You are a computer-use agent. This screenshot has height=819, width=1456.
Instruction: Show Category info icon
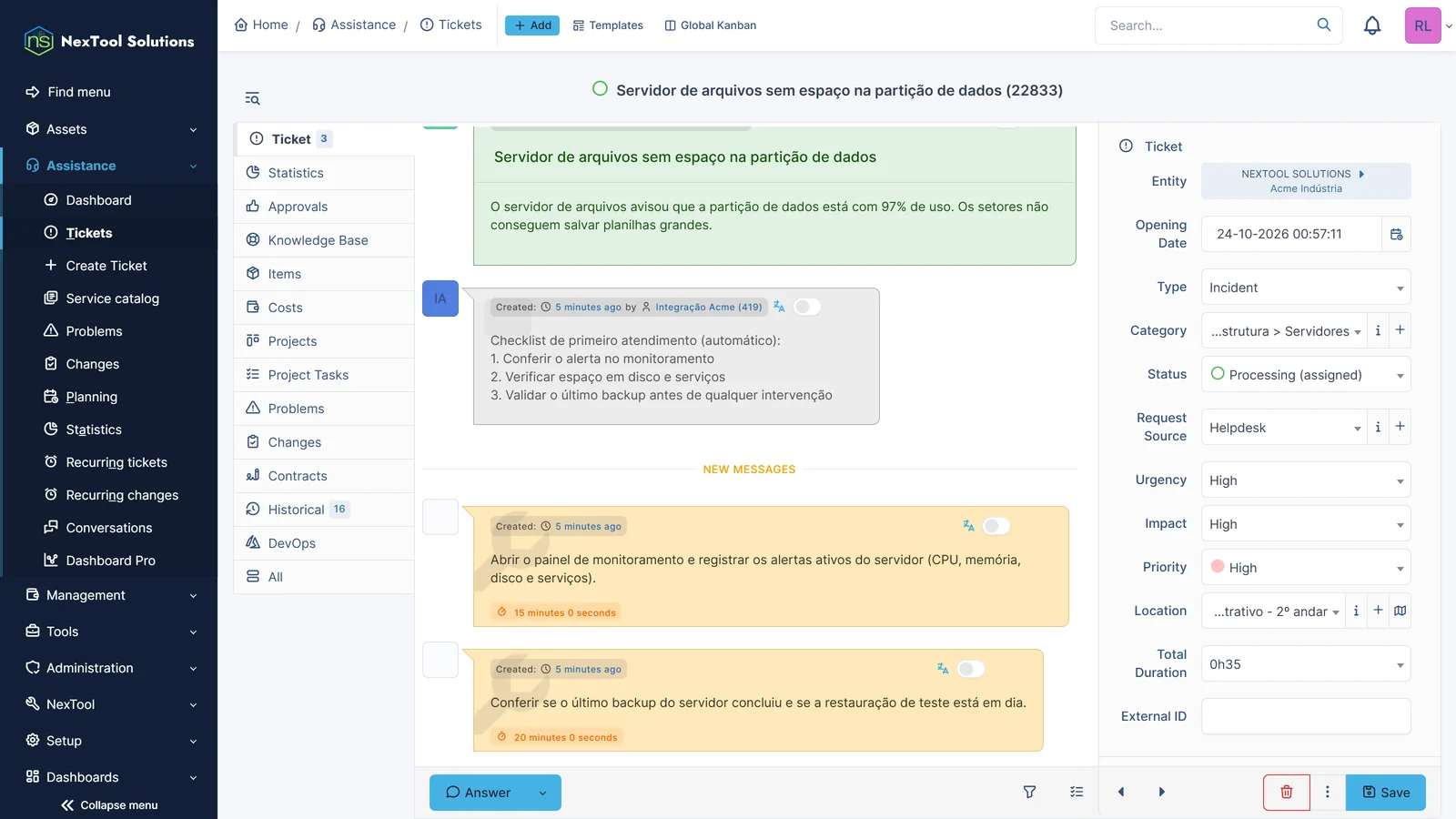coord(1378,330)
